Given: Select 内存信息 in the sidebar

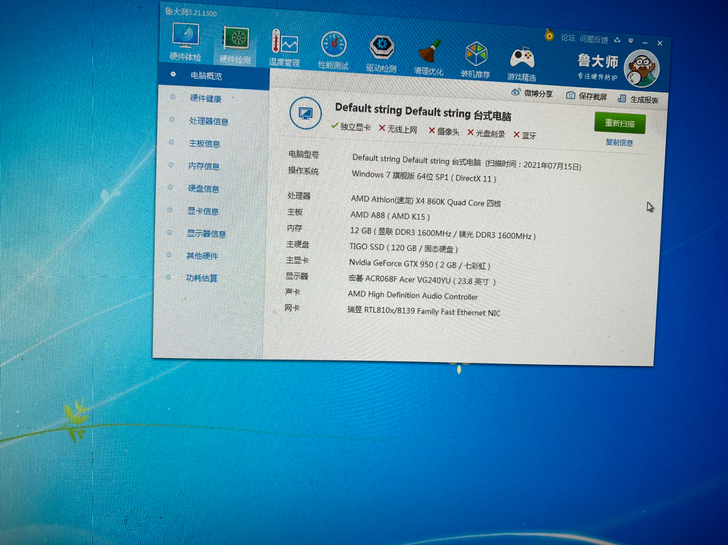Looking at the screenshot, I should [204, 166].
